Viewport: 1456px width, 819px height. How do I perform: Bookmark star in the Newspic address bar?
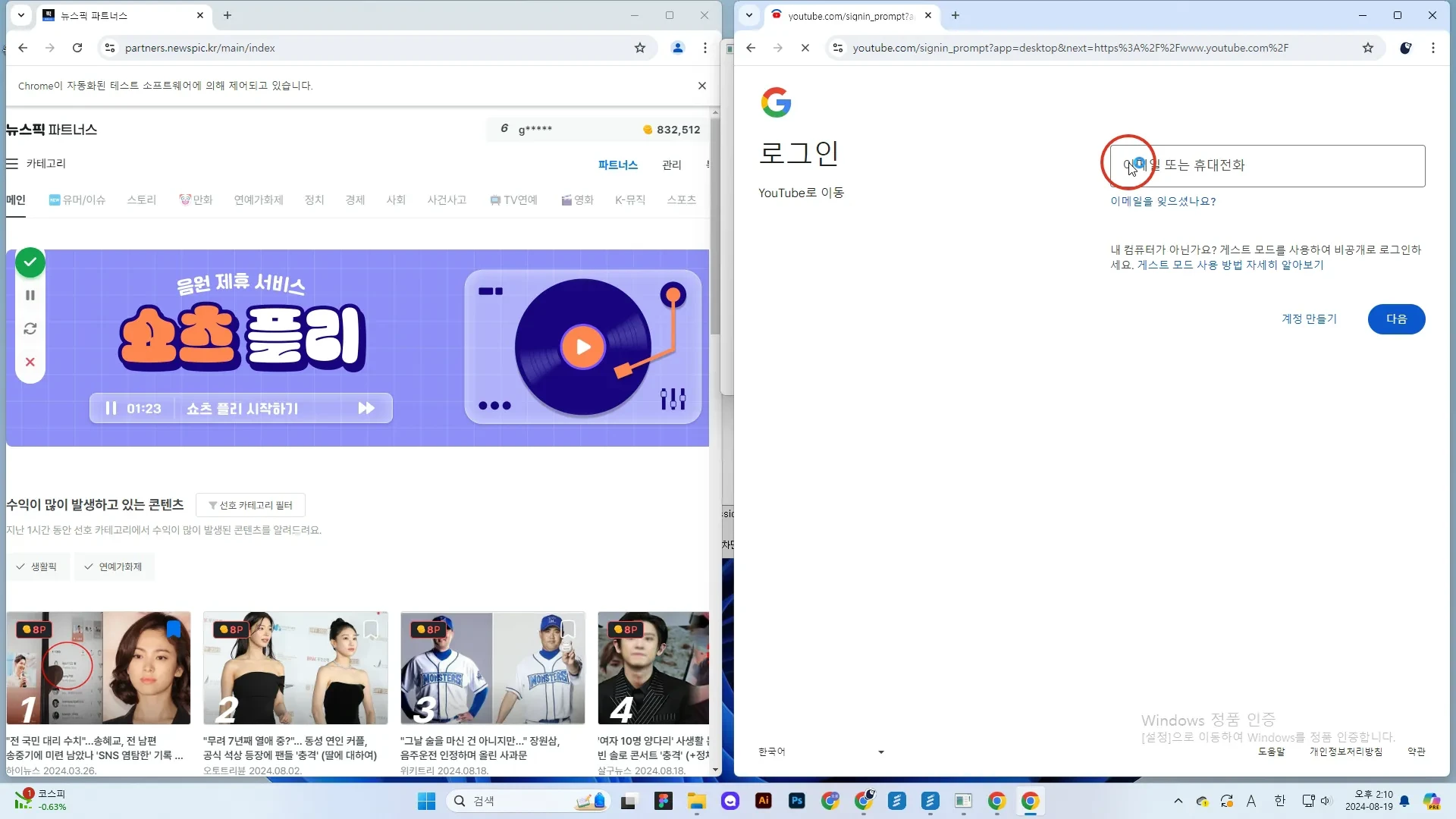pyautogui.click(x=640, y=48)
